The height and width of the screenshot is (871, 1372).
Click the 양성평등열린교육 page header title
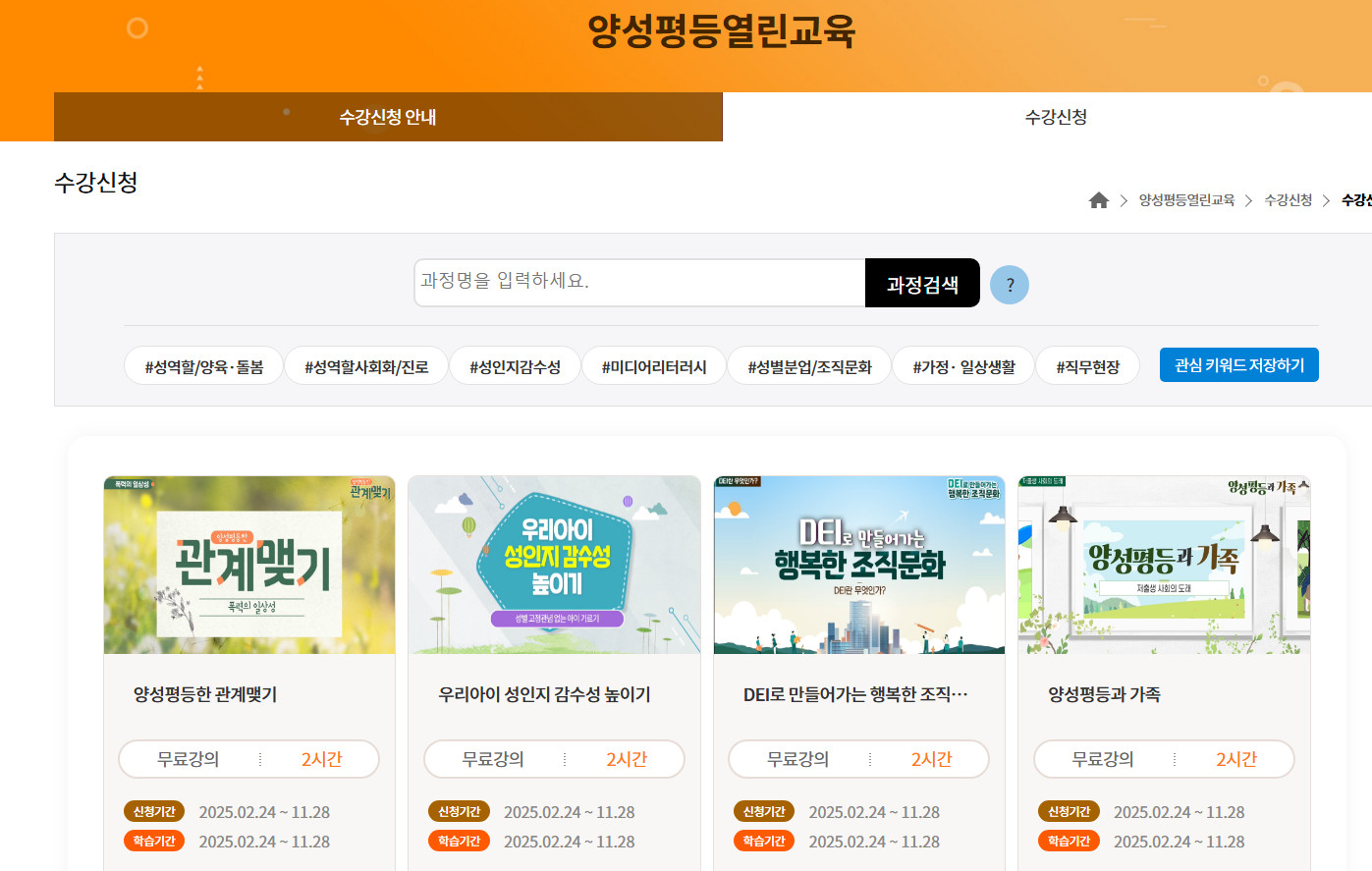(722, 31)
